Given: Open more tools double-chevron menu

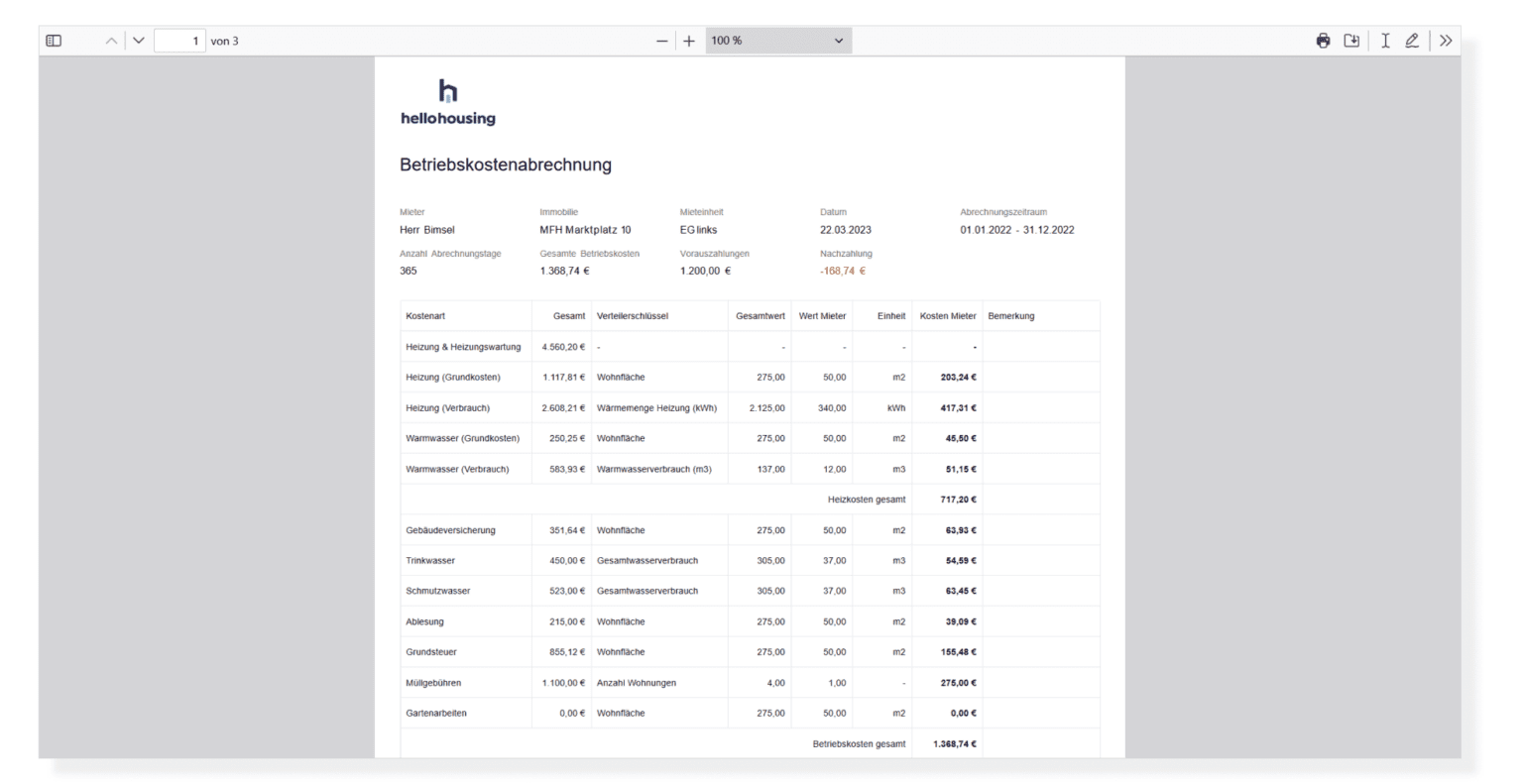Looking at the screenshot, I should coord(1446,41).
